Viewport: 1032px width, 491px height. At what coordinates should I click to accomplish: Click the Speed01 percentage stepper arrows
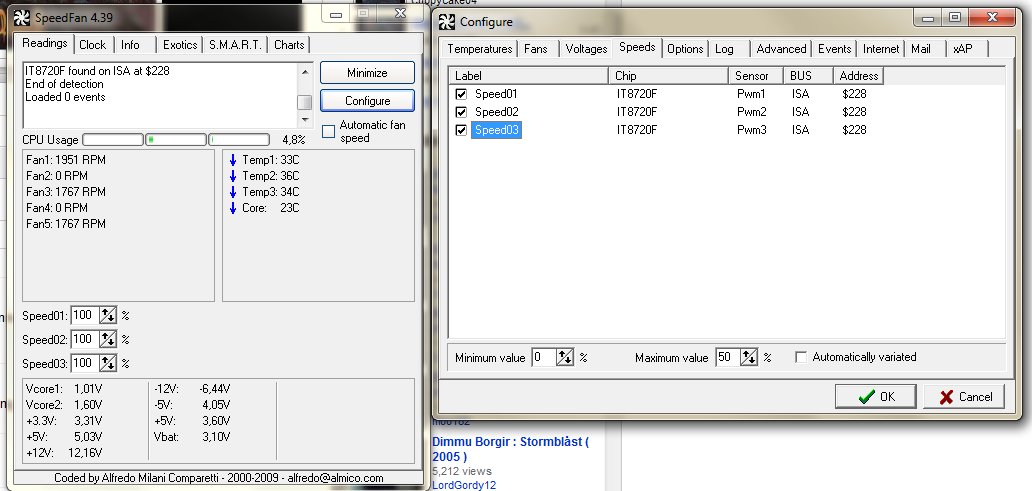pos(108,315)
